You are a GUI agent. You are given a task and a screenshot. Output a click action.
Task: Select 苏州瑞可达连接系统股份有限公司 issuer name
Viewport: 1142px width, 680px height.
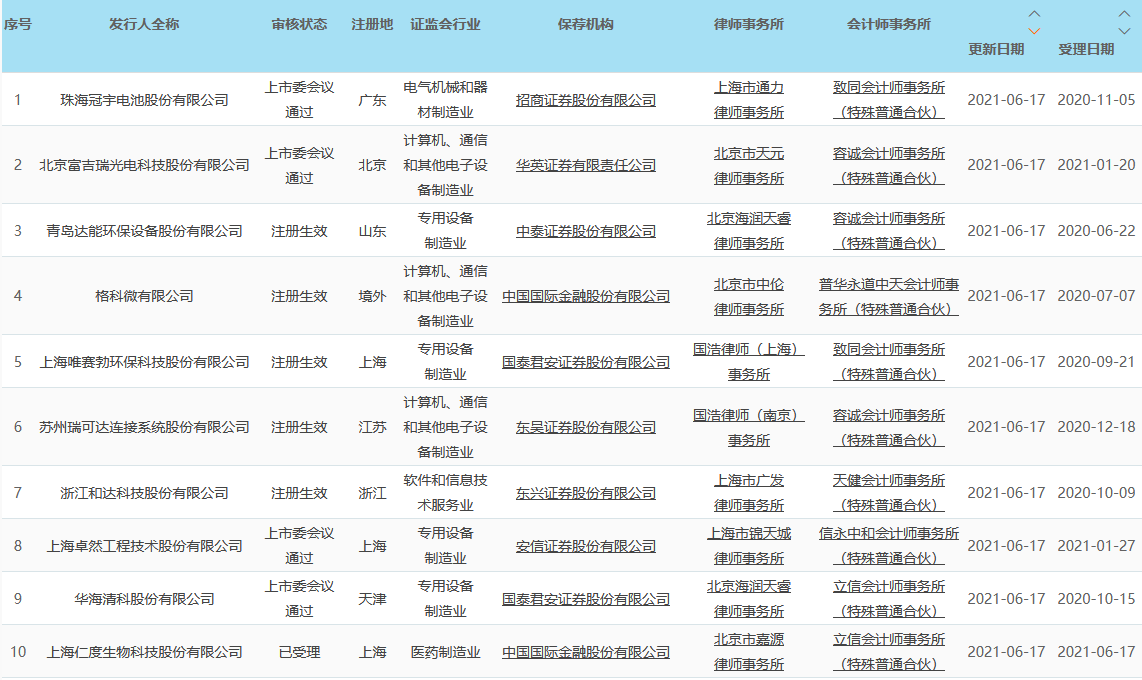[144, 427]
